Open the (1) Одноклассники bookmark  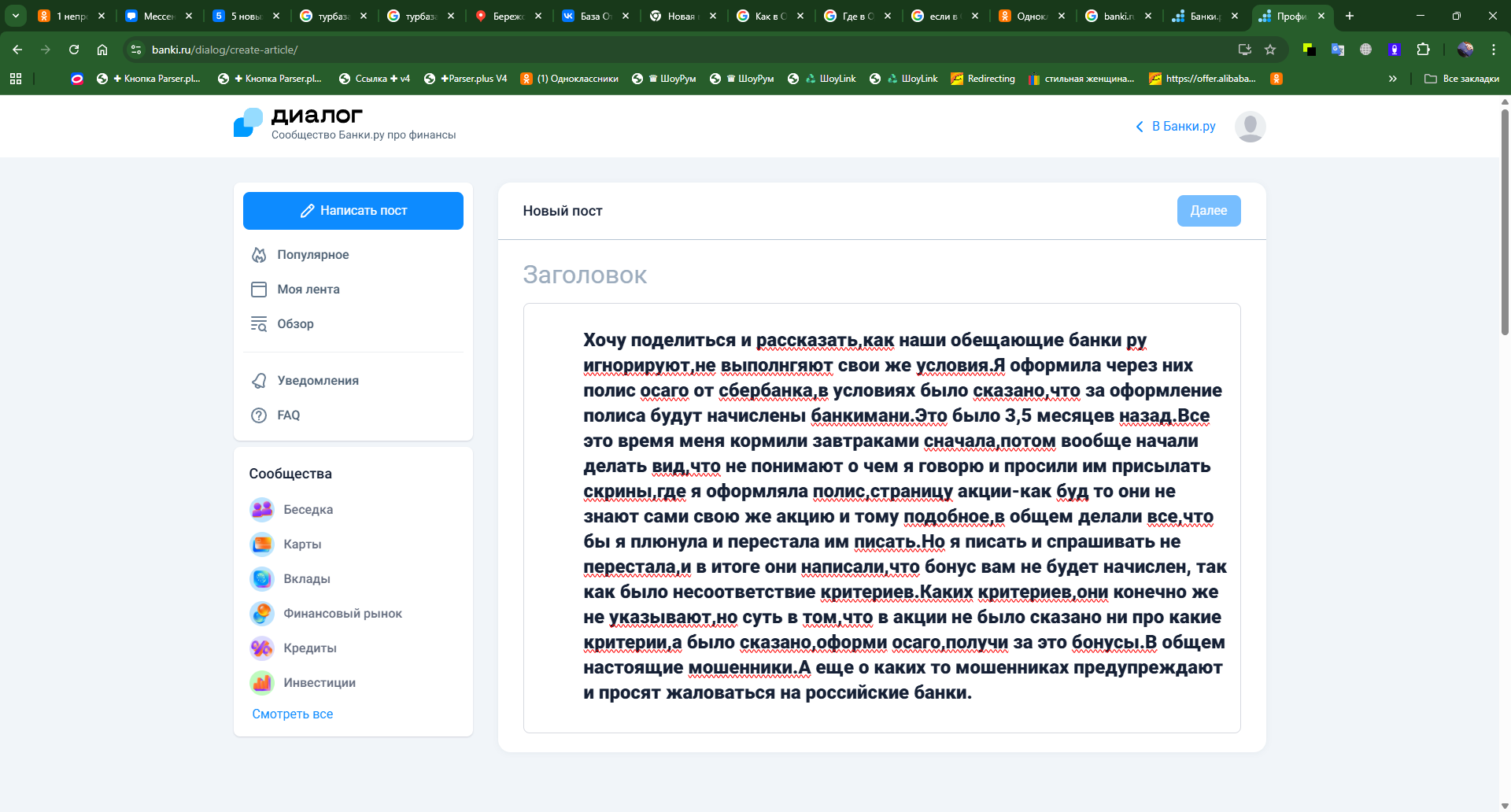click(569, 79)
